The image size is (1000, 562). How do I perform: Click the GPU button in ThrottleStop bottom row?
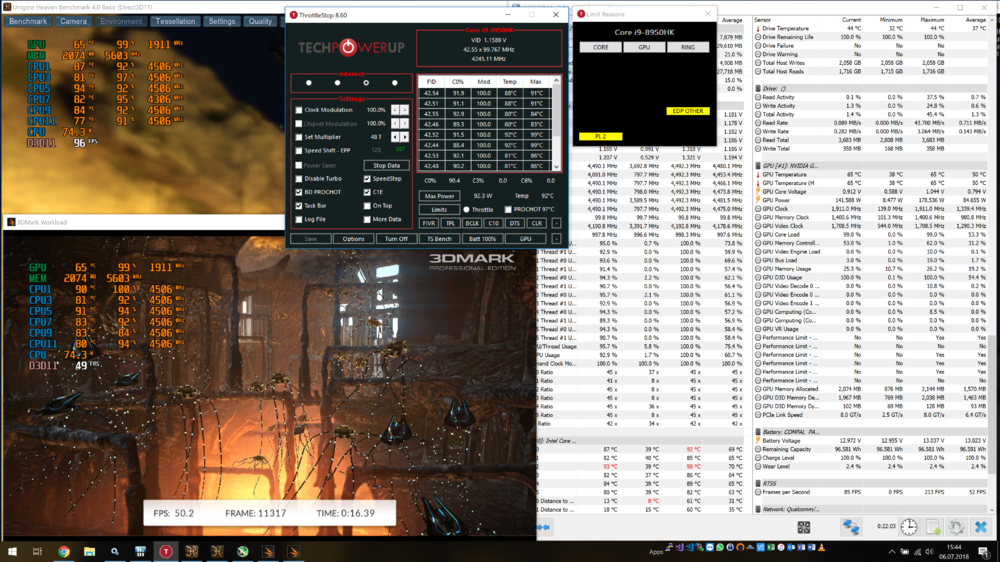point(526,239)
